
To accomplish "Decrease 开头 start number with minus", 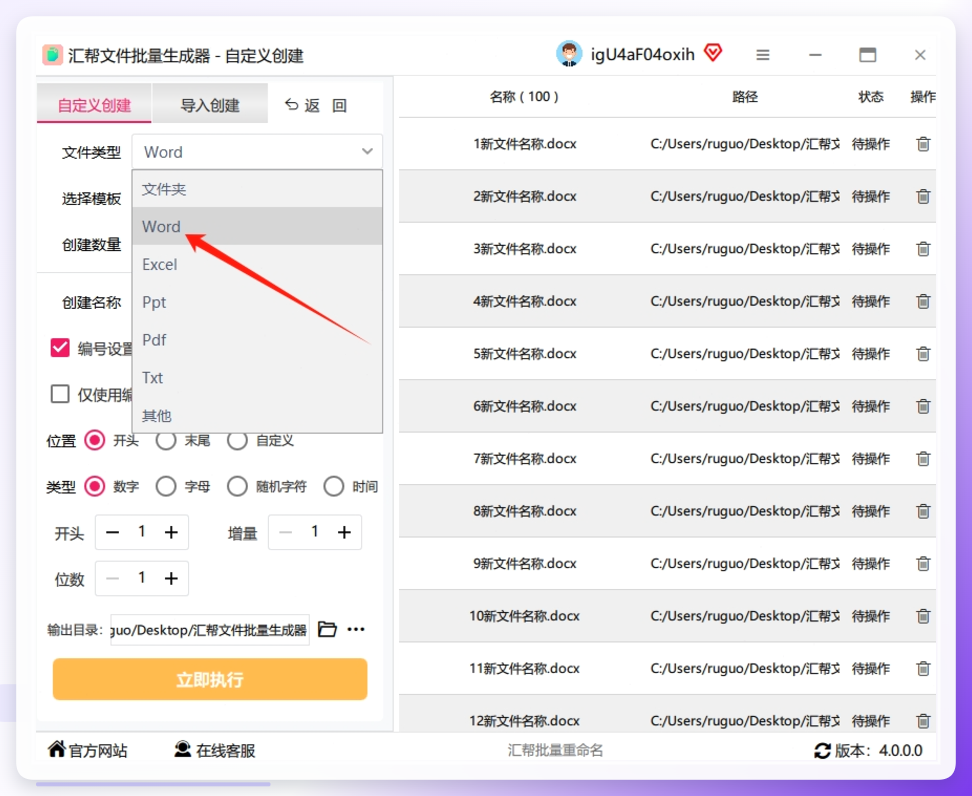I will click(112, 532).
